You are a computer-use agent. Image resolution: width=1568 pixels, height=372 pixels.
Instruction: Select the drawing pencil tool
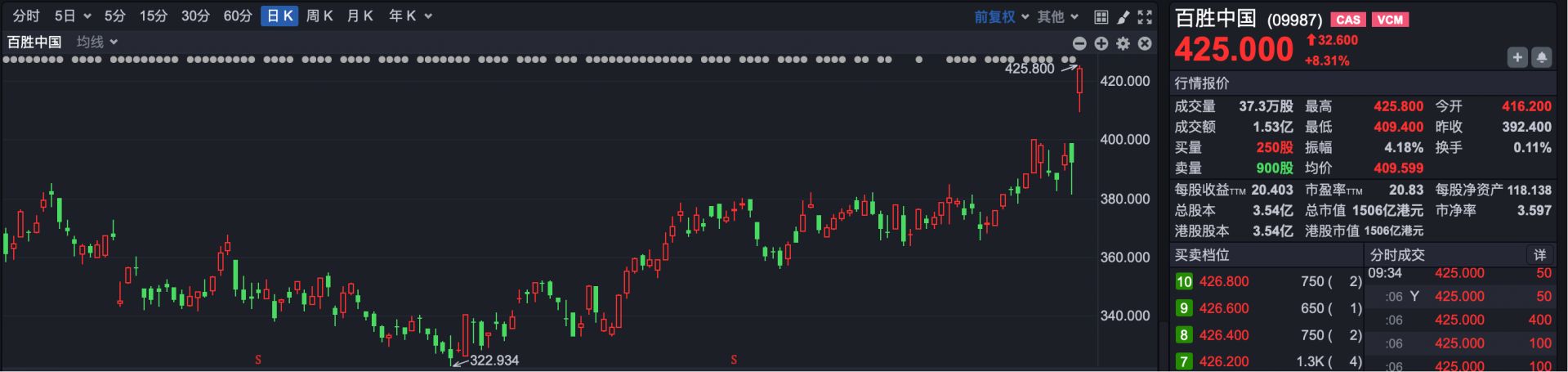tap(1123, 16)
